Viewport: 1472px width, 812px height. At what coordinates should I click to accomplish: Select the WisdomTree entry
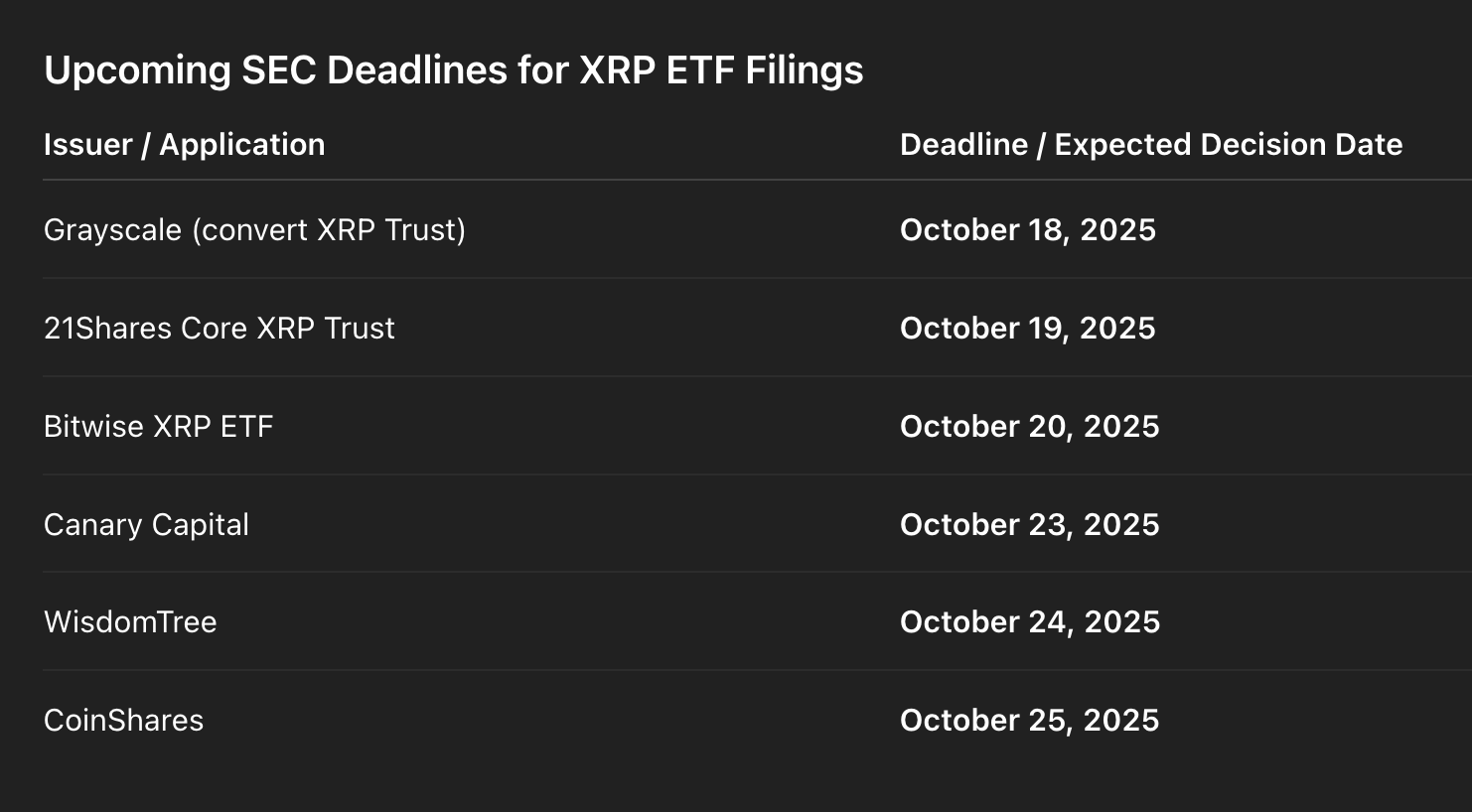point(130,622)
